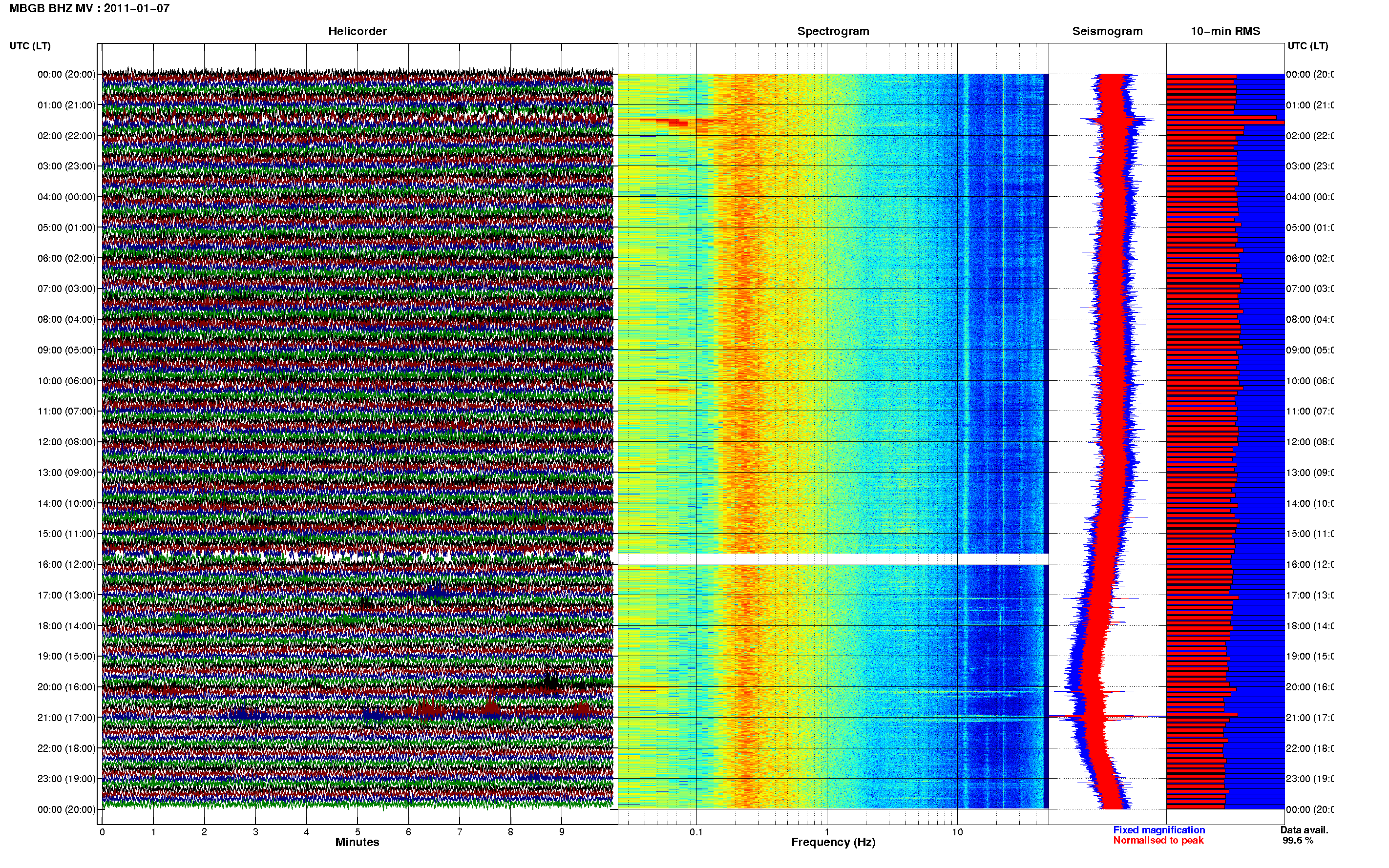Screen dimensions: 1389x868
Task: Click left axis time label 05:00 (01:00)
Action: tap(66, 228)
